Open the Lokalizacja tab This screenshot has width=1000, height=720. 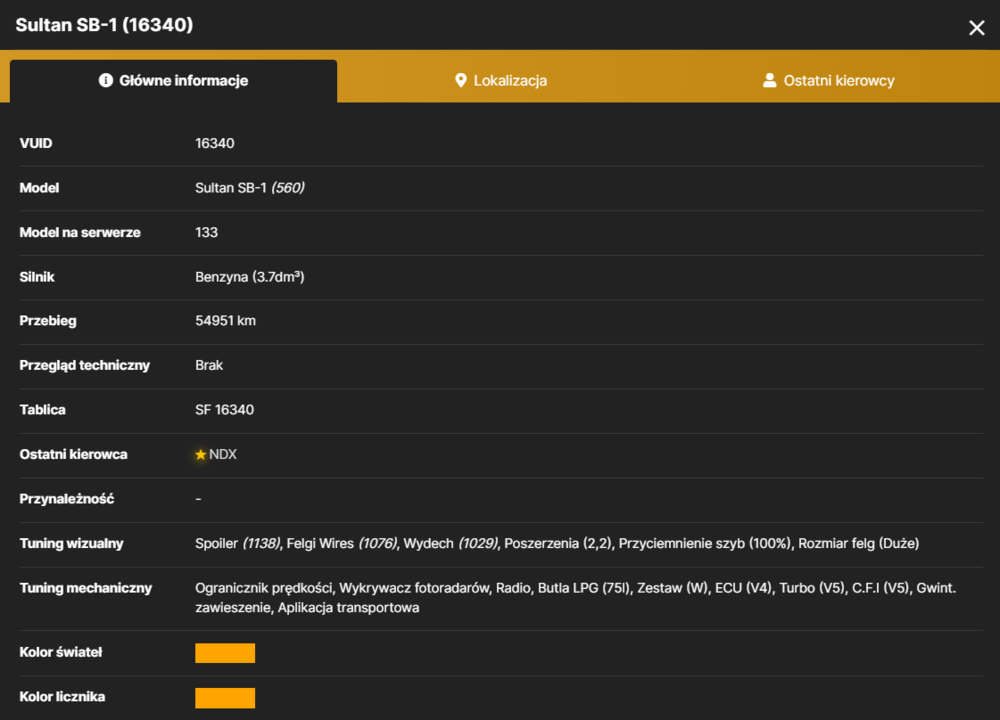tap(501, 81)
